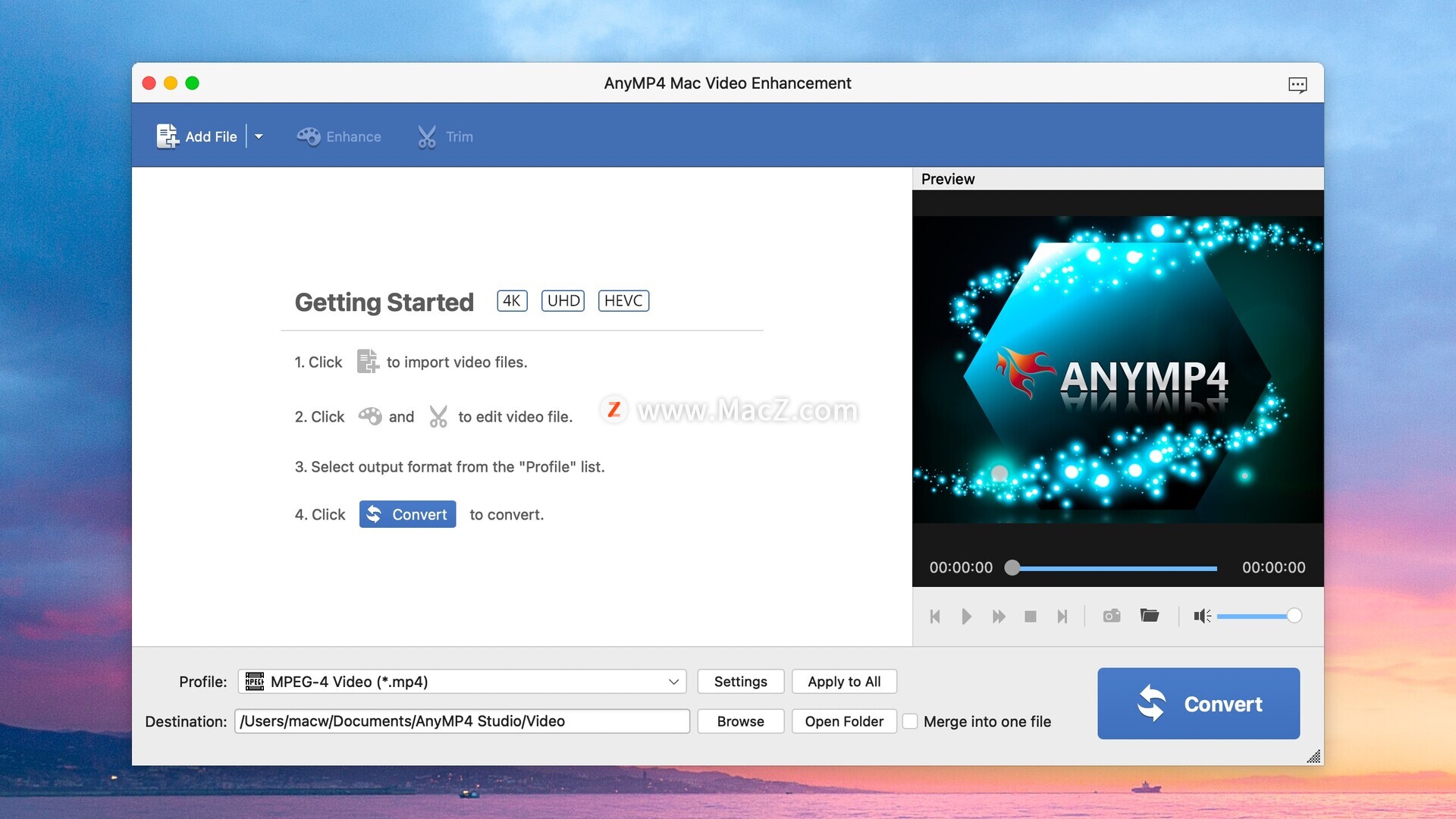
Task: Open profile Settings
Action: pos(740,682)
